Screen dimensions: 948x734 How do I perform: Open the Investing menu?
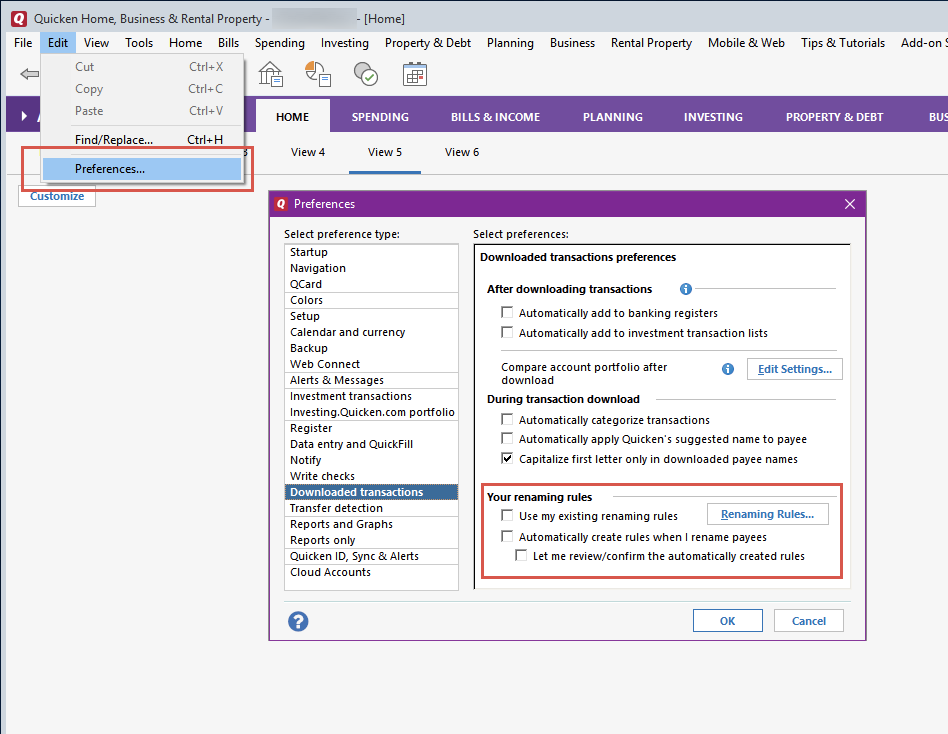pyautogui.click(x=344, y=43)
